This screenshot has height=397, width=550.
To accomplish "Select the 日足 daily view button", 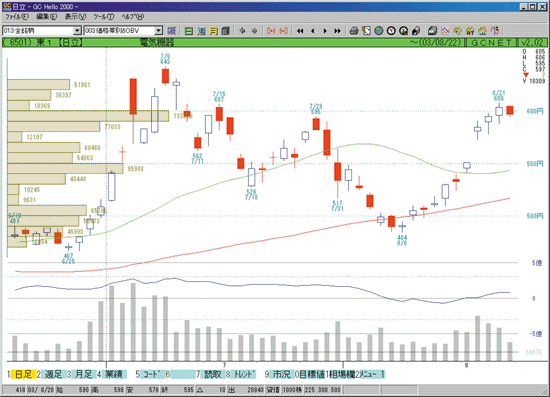I will (24, 374).
